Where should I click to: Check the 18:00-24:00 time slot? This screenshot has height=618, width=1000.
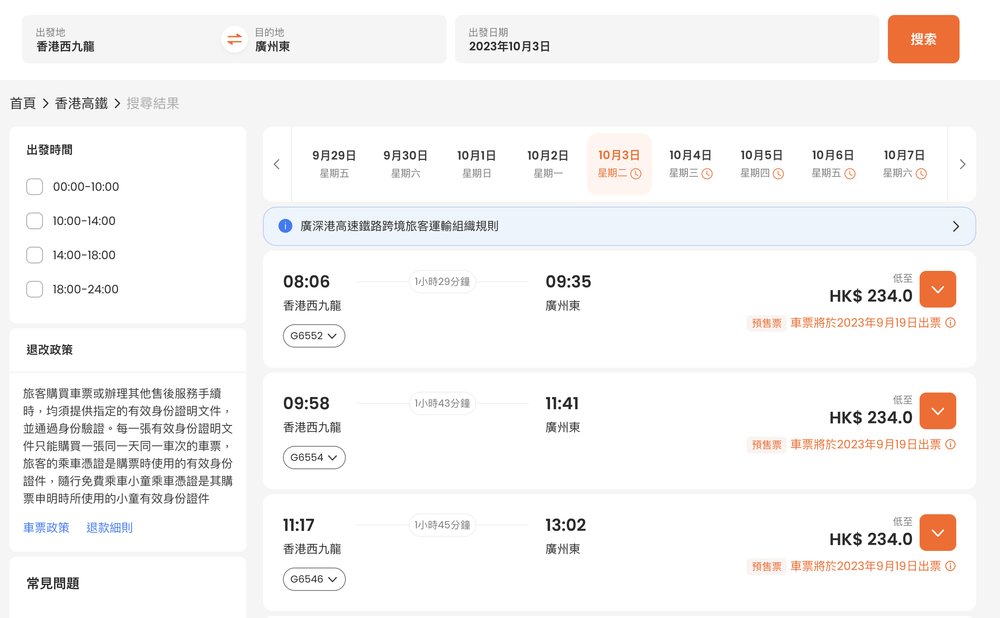(35, 289)
